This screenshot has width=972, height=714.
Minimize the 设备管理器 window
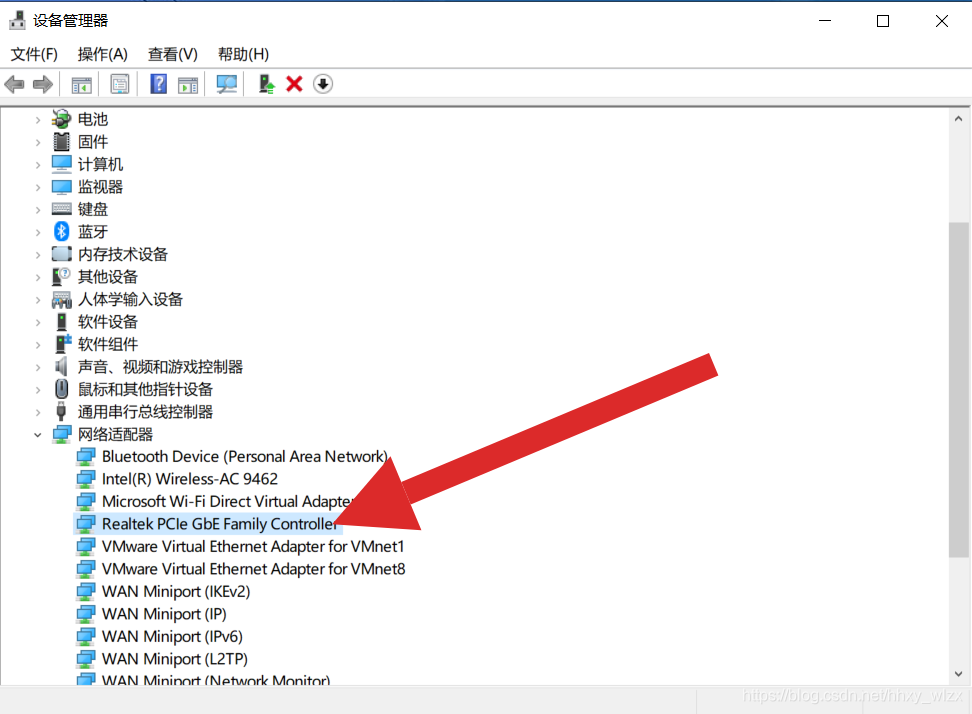click(824, 21)
